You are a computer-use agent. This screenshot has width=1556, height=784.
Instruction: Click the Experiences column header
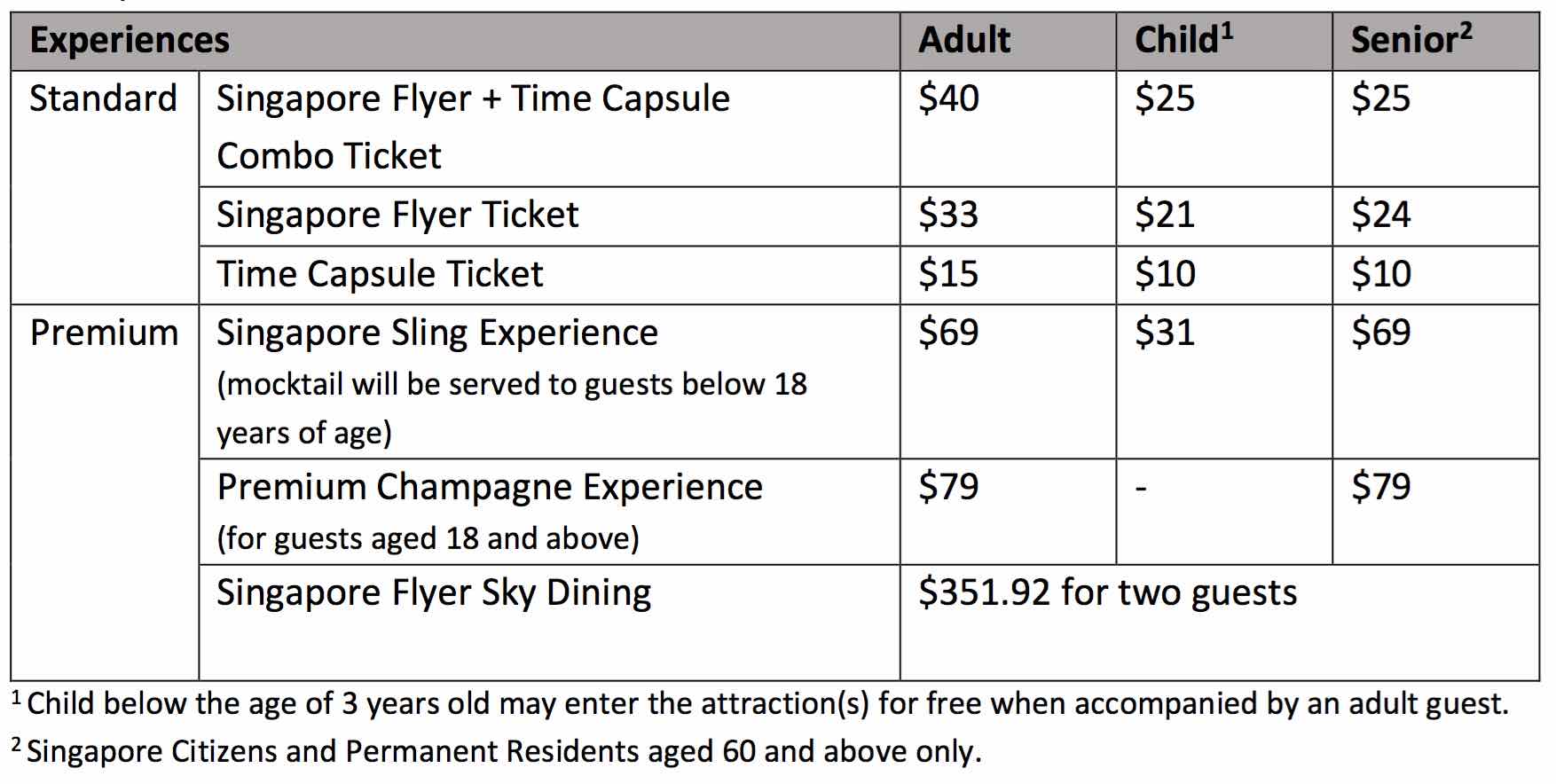(x=130, y=41)
